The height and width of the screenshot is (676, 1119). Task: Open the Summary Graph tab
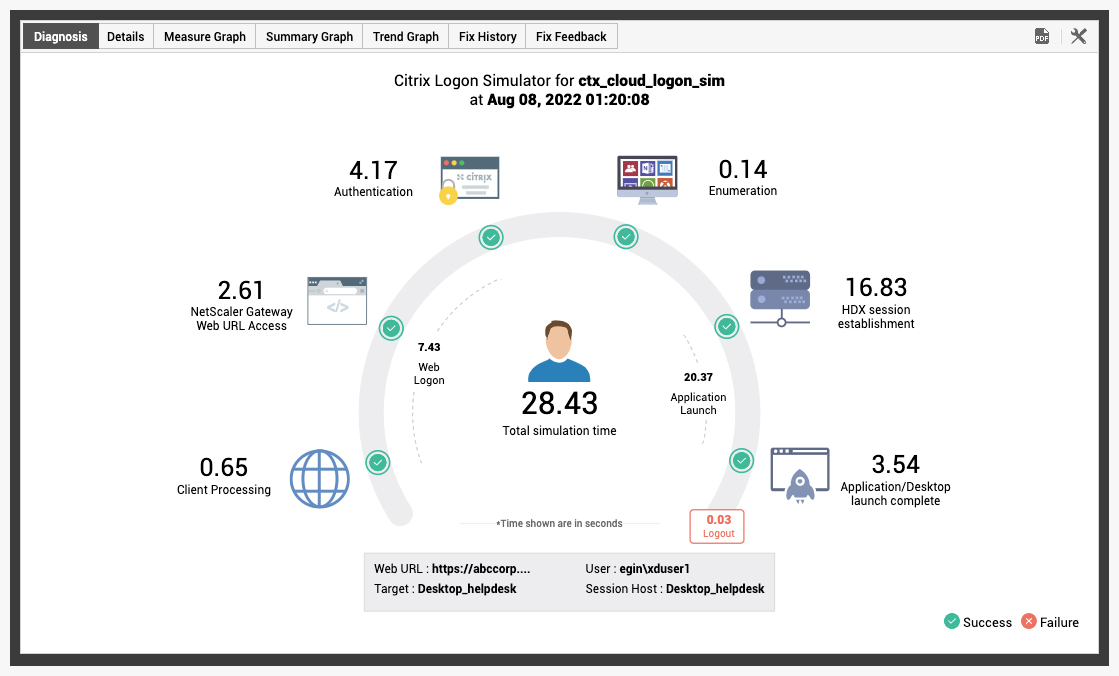coord(309,36)
